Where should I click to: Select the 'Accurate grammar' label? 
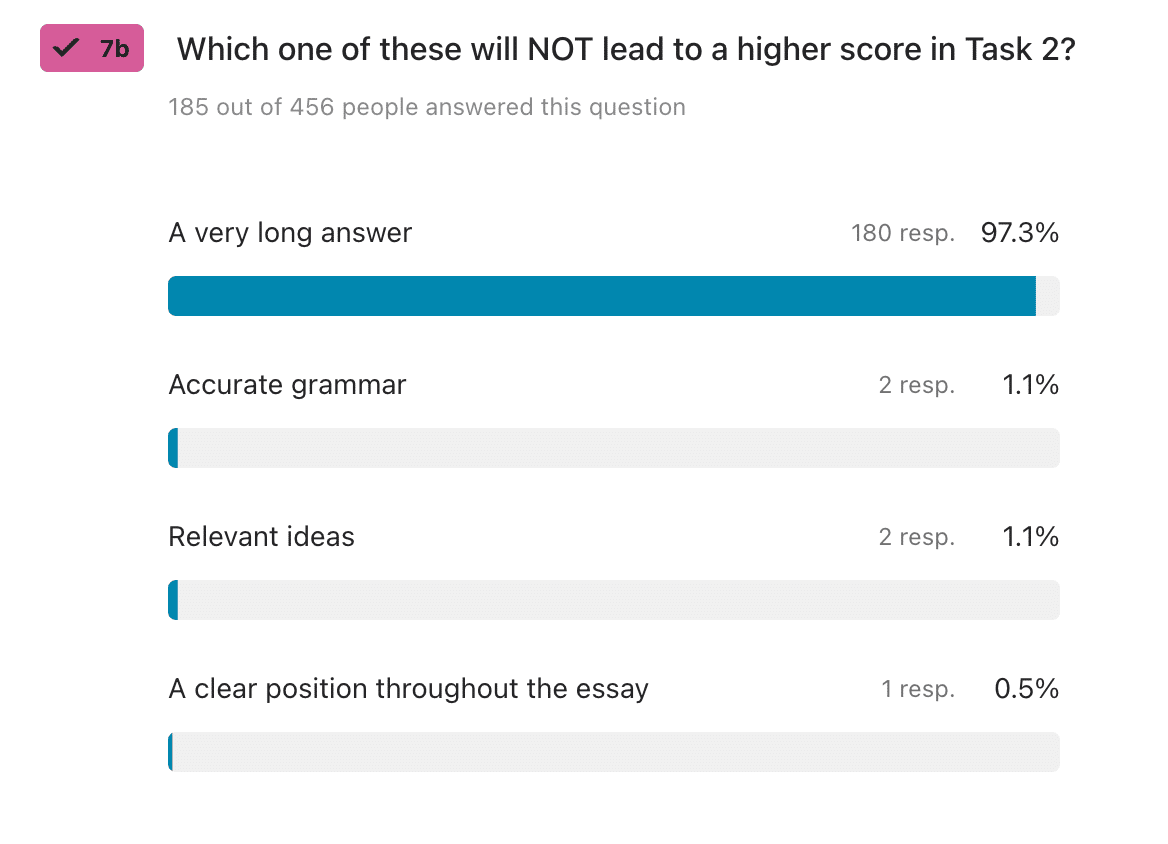pos(287,385)
